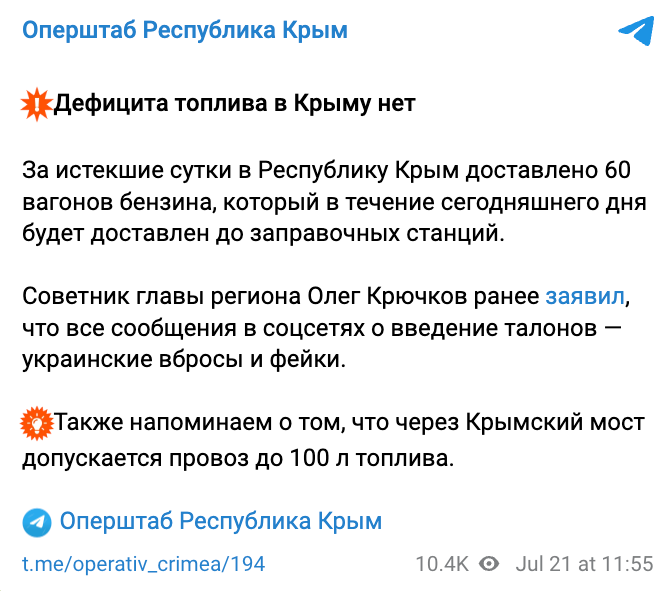The image size is (668, 591).
Task: Click the round blue Telegram channel icon
Action: (x=37, y=522)
